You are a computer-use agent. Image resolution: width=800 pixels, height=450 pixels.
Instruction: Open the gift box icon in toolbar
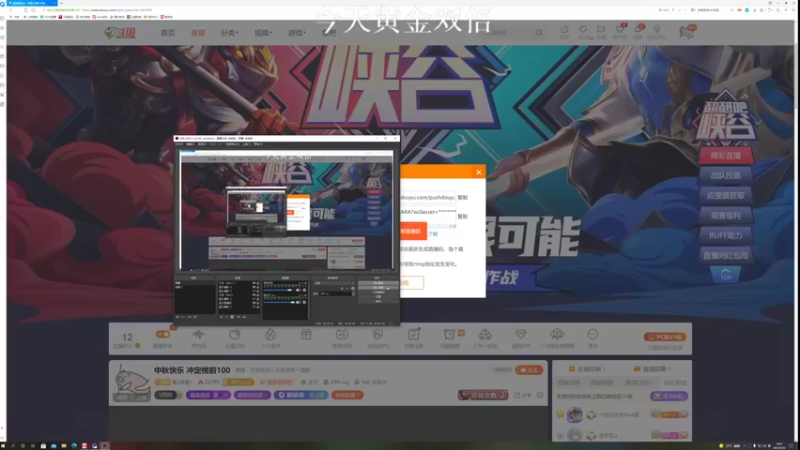306,335
